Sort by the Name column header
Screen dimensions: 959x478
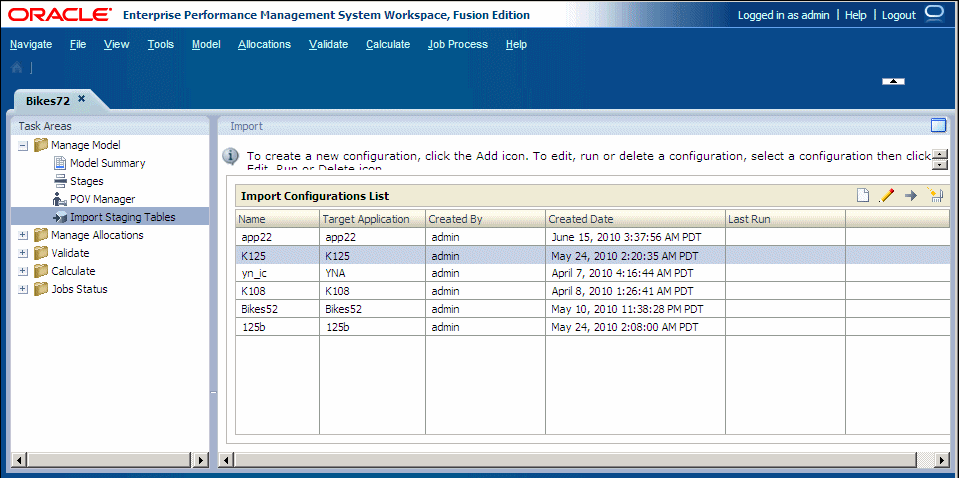coord(277,219)
